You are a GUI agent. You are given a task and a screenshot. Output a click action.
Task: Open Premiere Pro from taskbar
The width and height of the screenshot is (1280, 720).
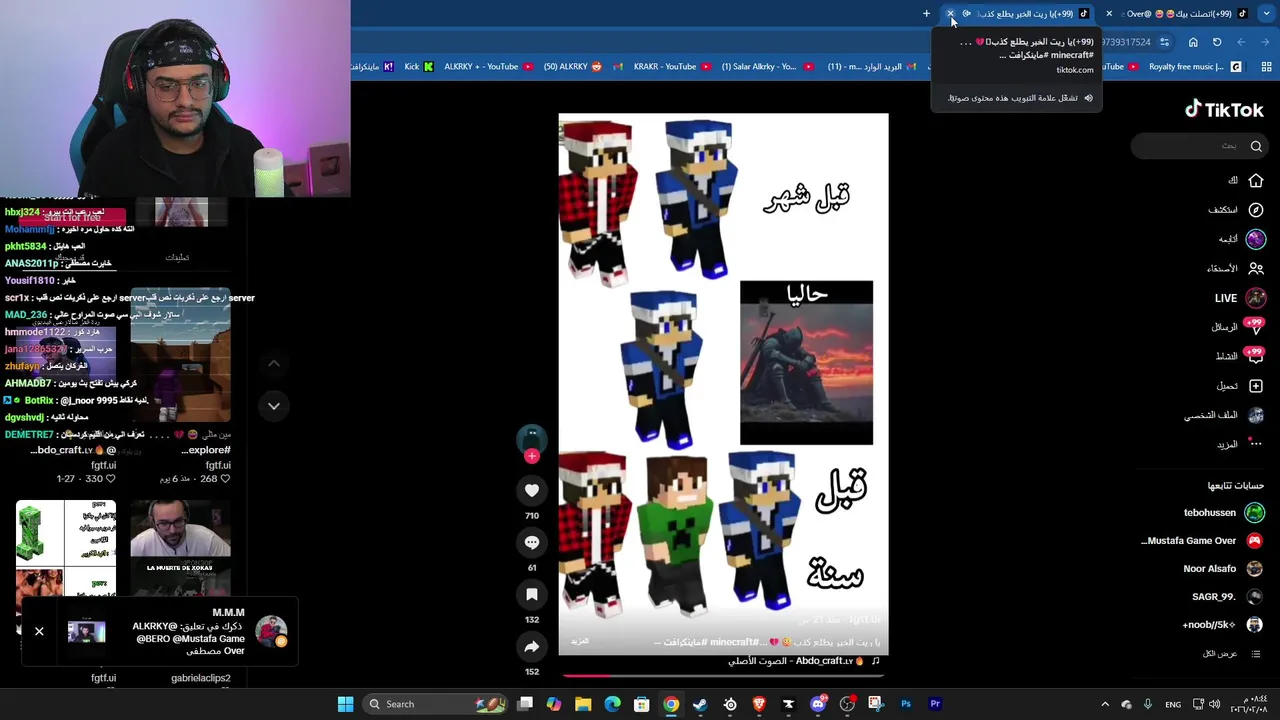point(935,704)
